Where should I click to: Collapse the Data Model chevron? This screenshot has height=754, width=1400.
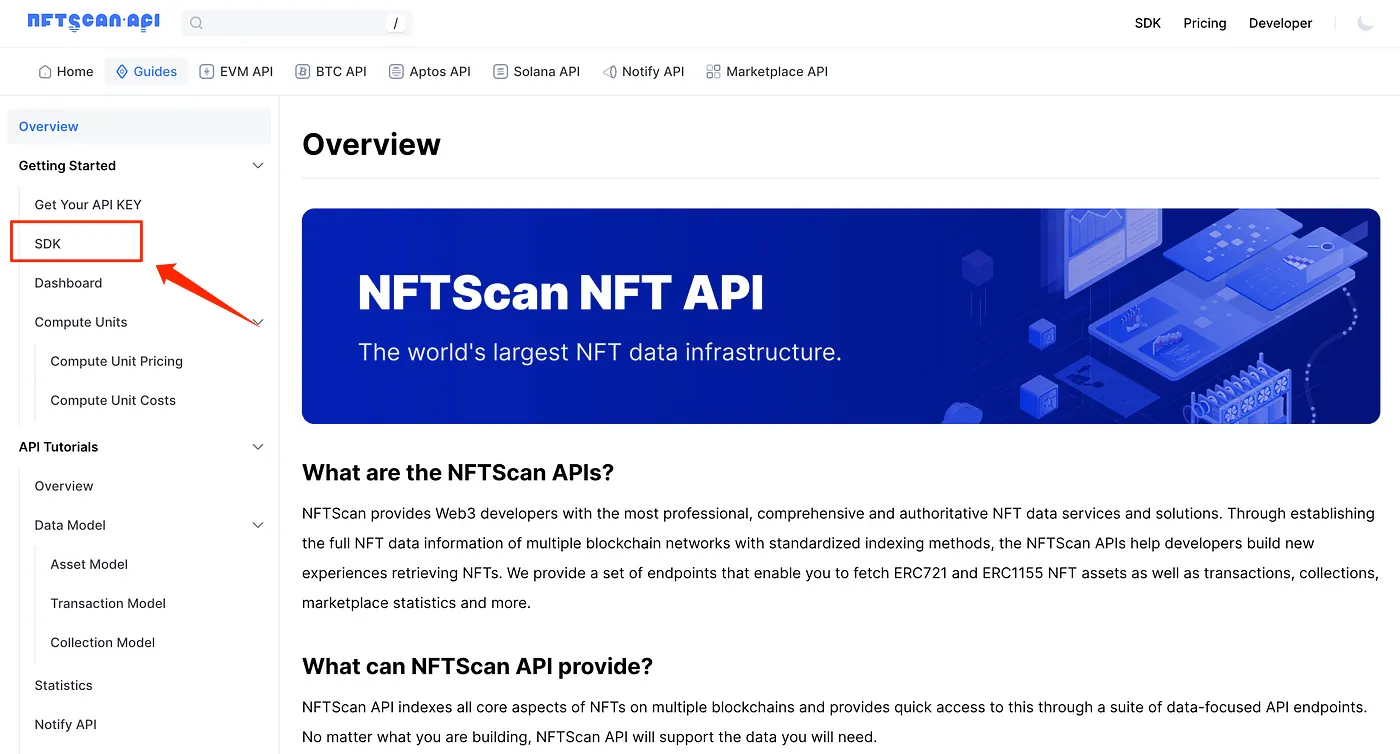click(258, 525)
